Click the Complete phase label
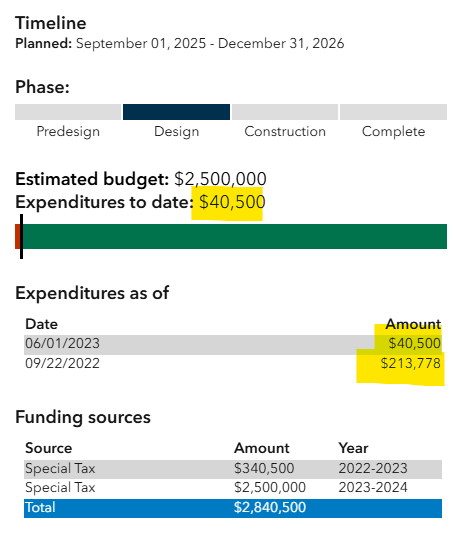 point(393,132)
